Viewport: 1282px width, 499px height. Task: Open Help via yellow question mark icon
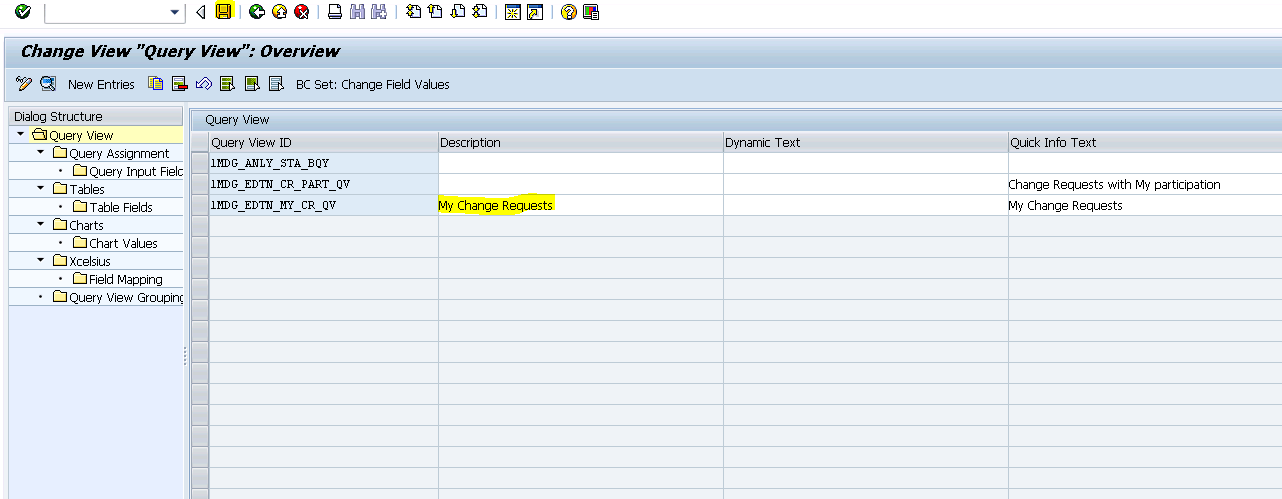pyautogui.click(x=569, y=12)
